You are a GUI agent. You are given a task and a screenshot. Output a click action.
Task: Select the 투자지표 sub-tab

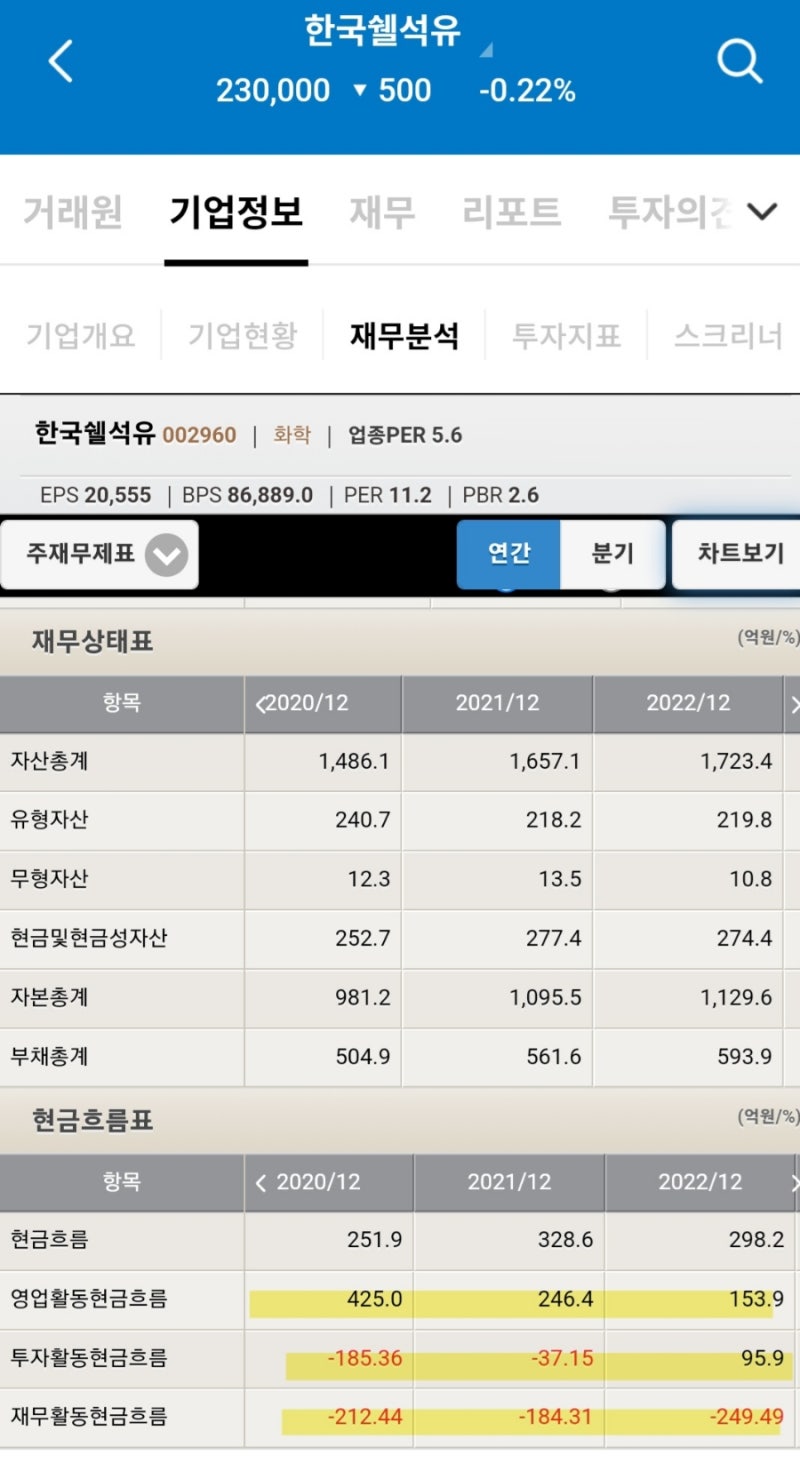(x=565, y=336)
